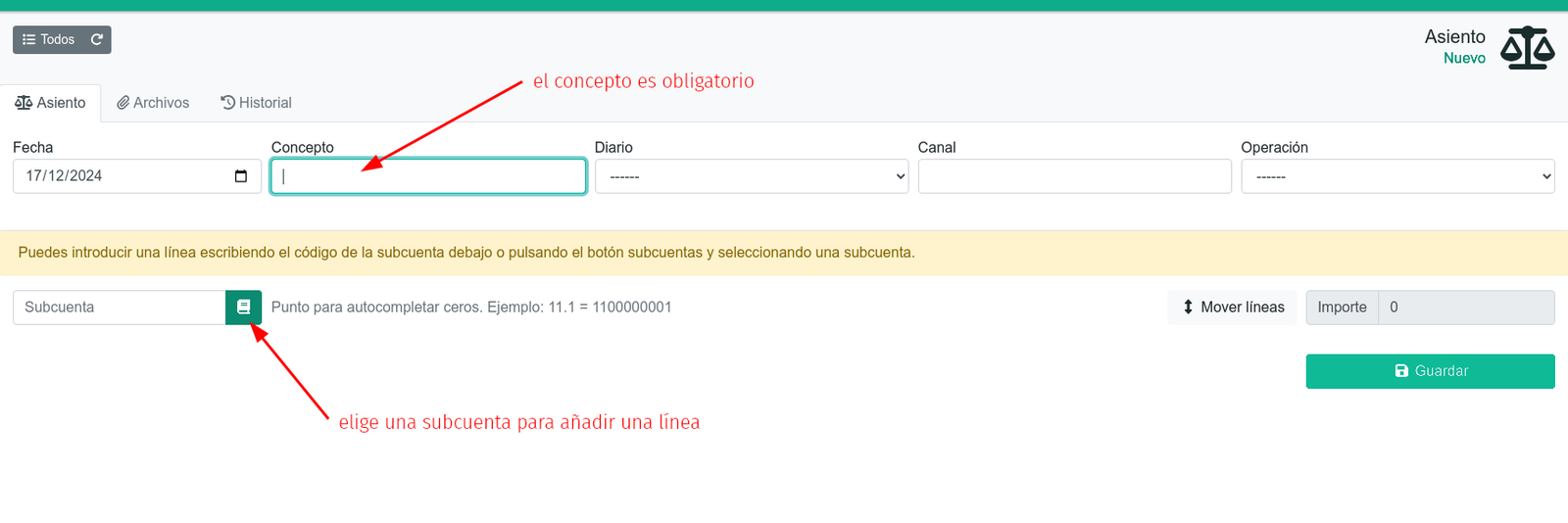Click the 'Asiento' title at top right
1568x523 pixels.
(1455, 37)
